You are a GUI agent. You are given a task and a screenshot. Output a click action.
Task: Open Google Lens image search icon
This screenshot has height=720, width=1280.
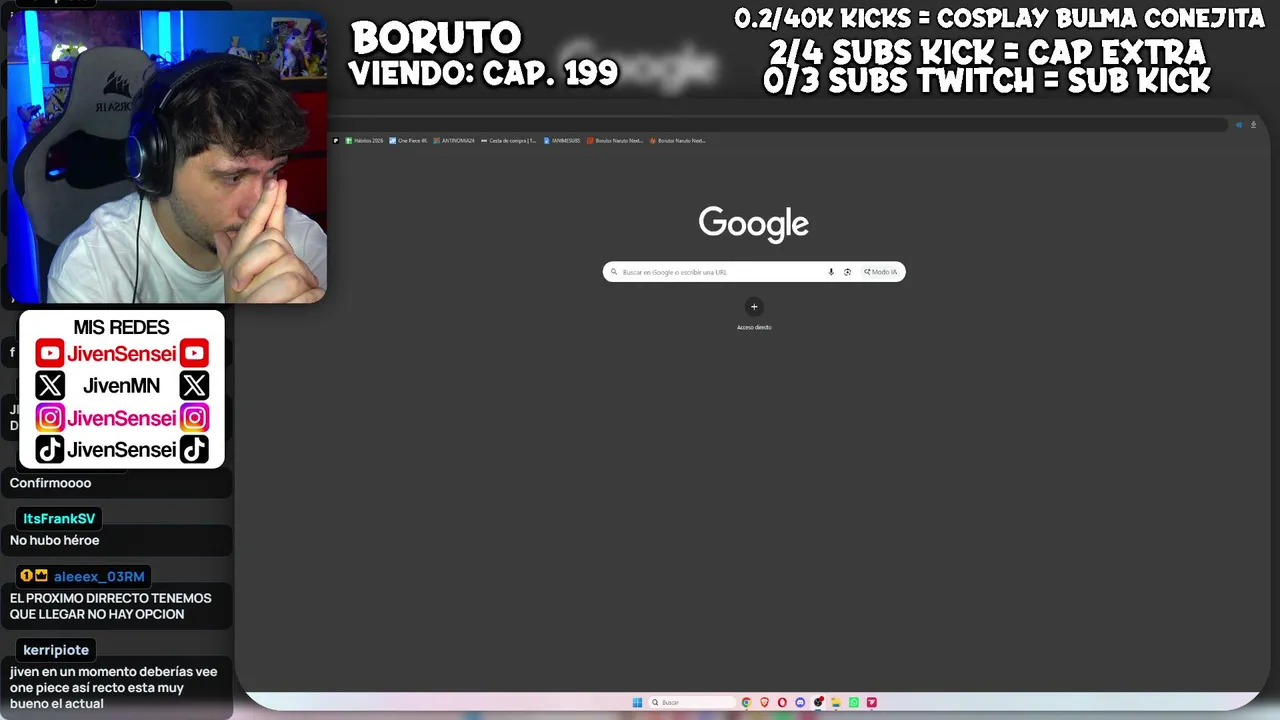click(x=847, y=272)
